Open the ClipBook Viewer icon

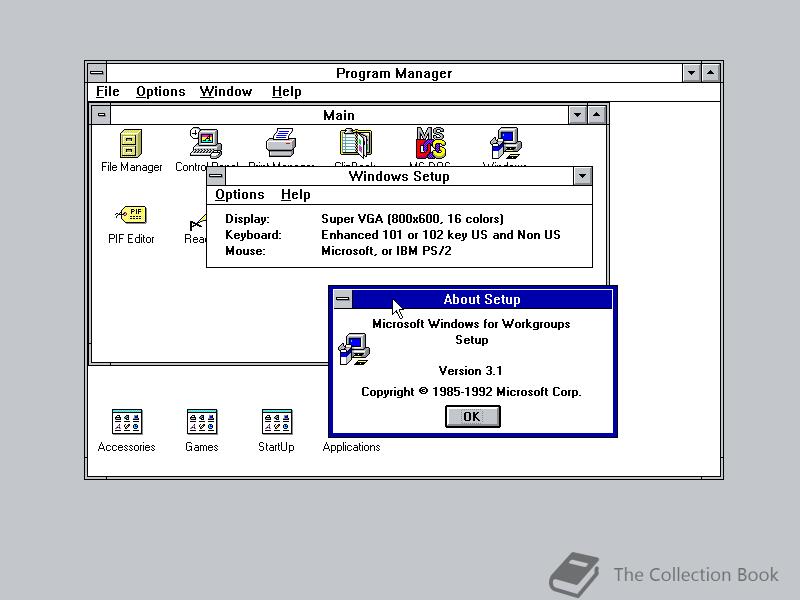[356, 143]
